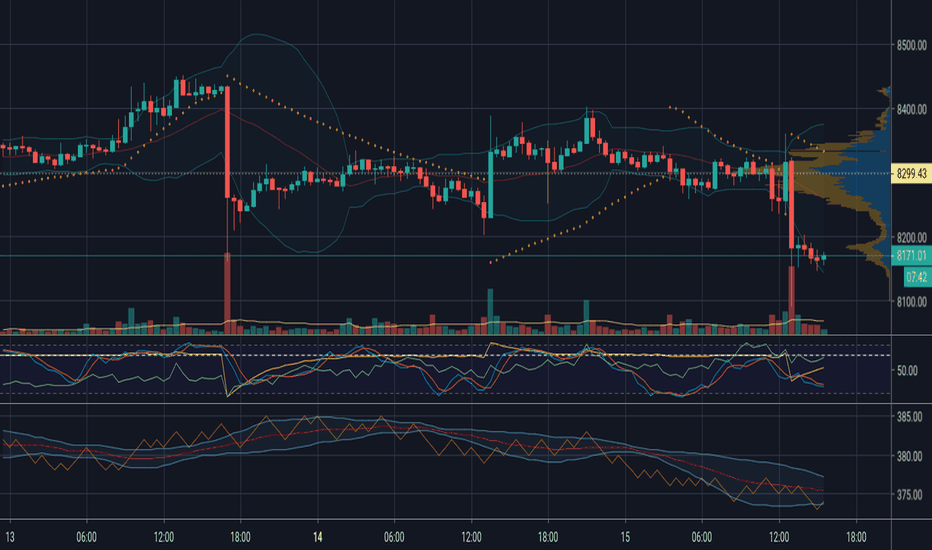Click the 375.00 lower indicator label
The width and height of the screenshot is (932, 550).
click(909, 495)
